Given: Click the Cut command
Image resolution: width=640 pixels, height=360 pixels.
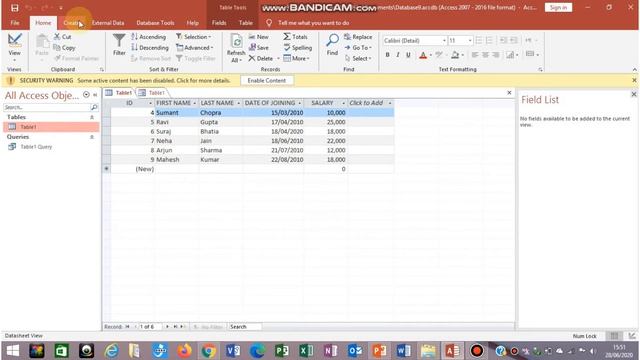Looking at the screenshot, I should point(62,37).
